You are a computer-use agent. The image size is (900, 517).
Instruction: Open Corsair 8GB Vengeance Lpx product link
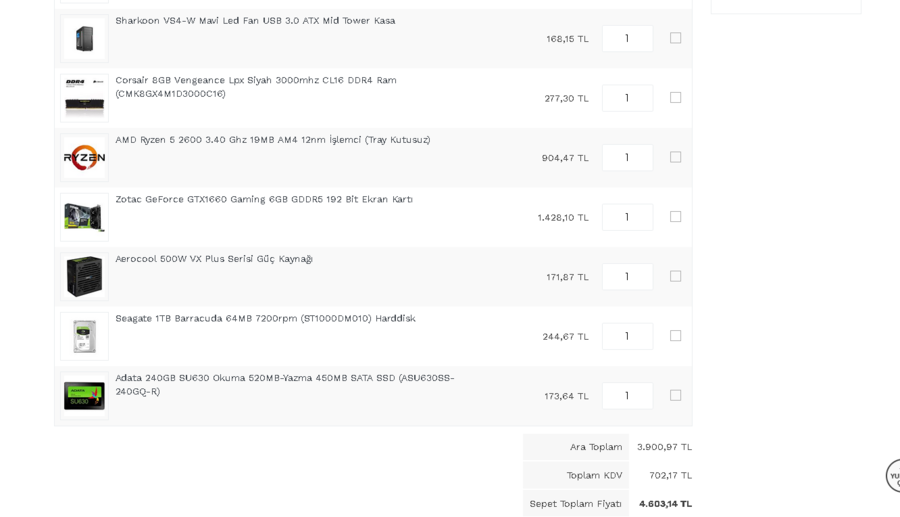pos(255,80)
